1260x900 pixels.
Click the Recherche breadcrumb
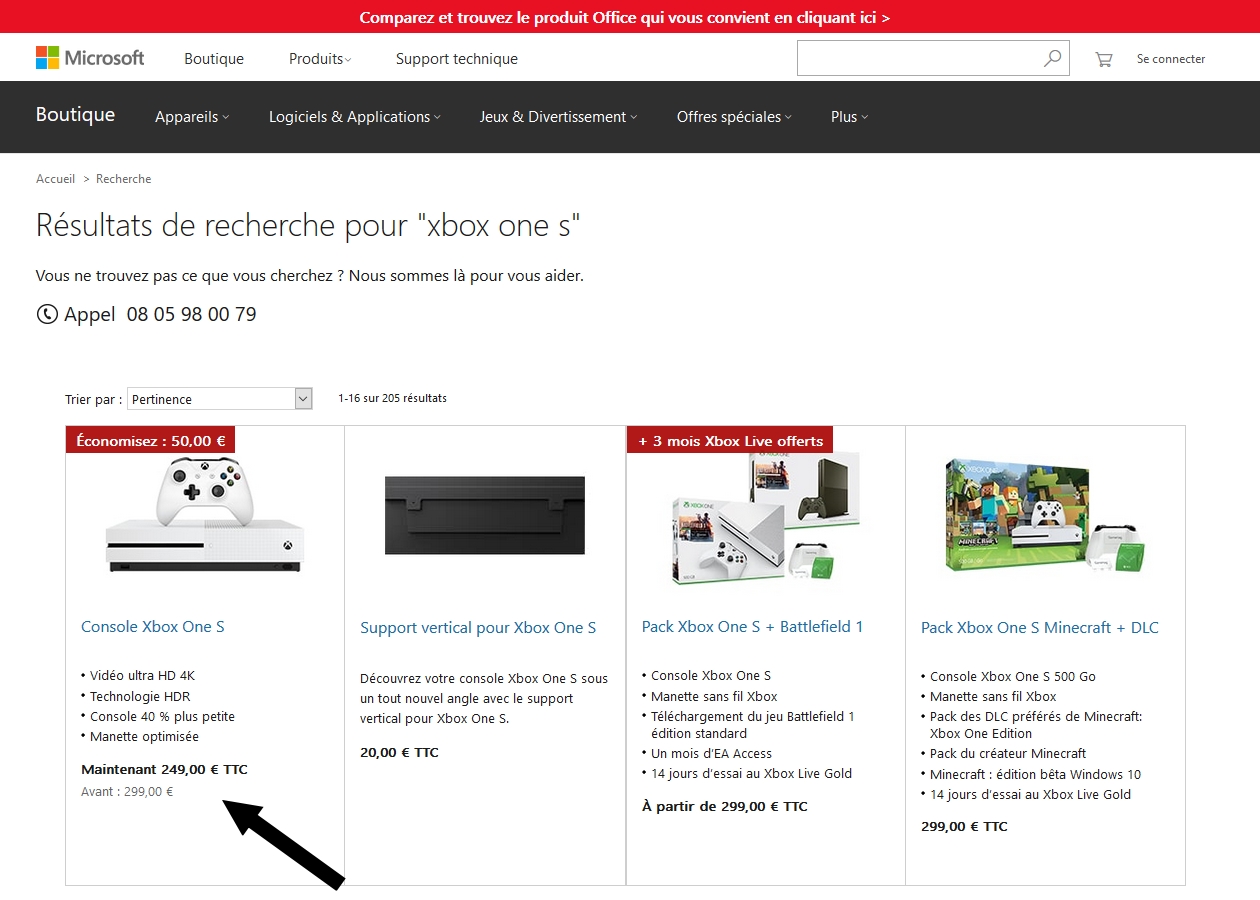[x=124, y=179]
